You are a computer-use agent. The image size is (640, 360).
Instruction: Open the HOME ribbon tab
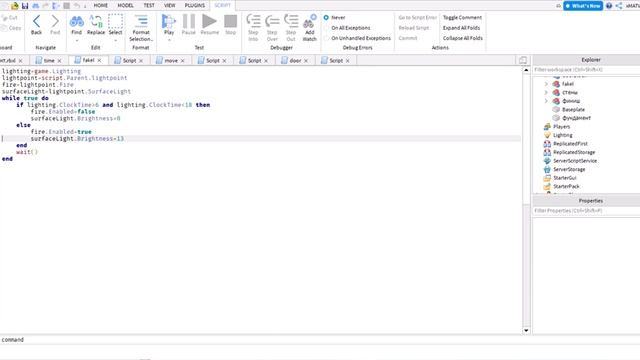[x=101, y=5]
